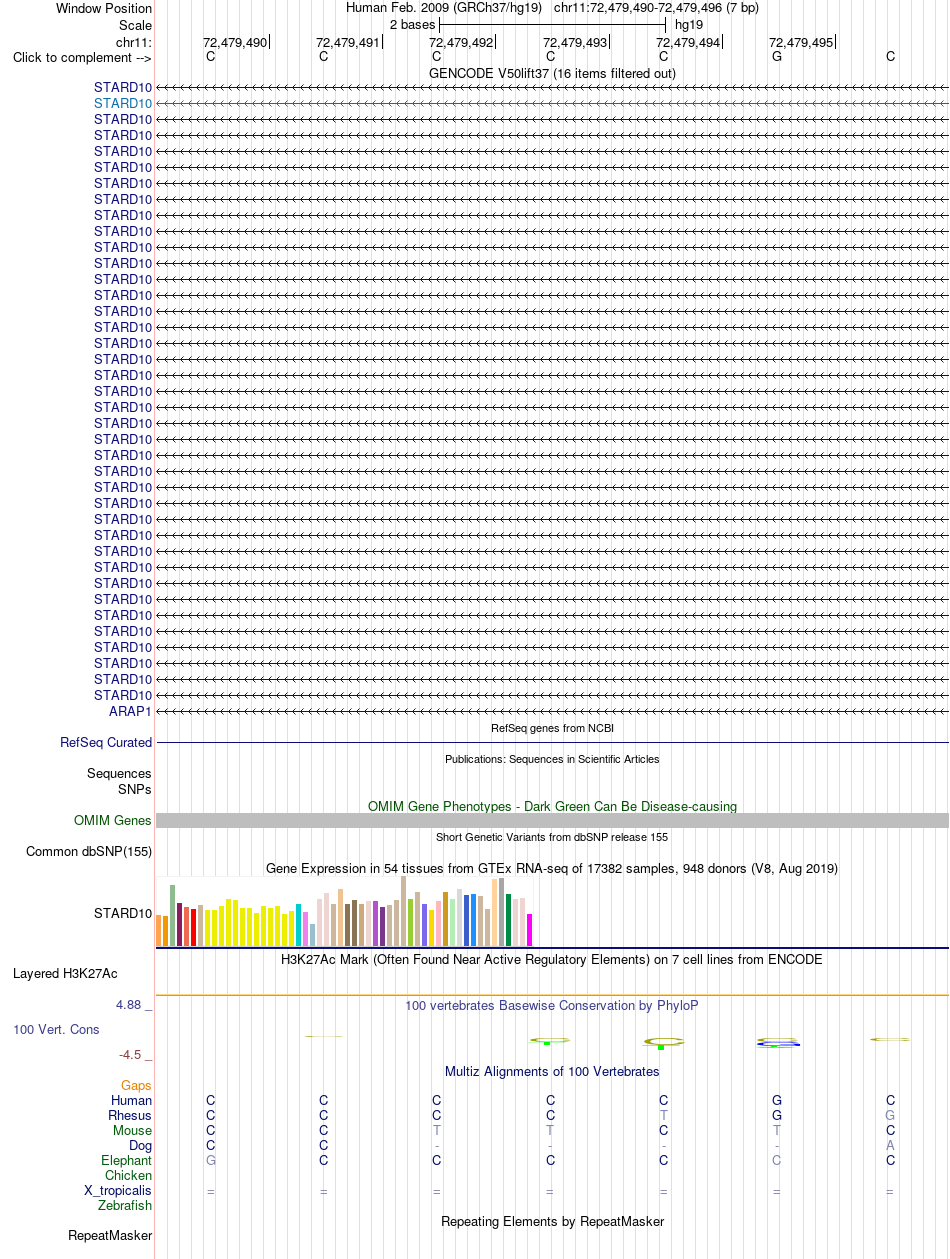Image resolution: width=950 pixels, height=1259 pixels.
Task: Click position marker 72,479,490
Action: (235, 43)
